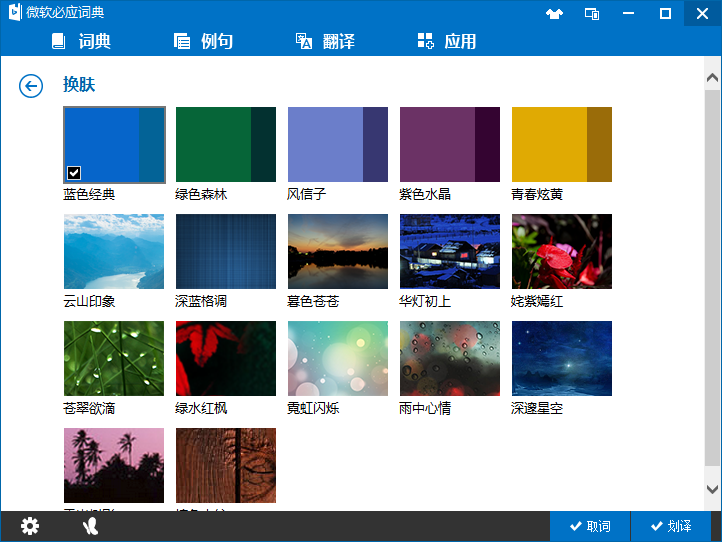Click the 深邃星空 label
Viewport: 722px width, 542px height.
536,408
